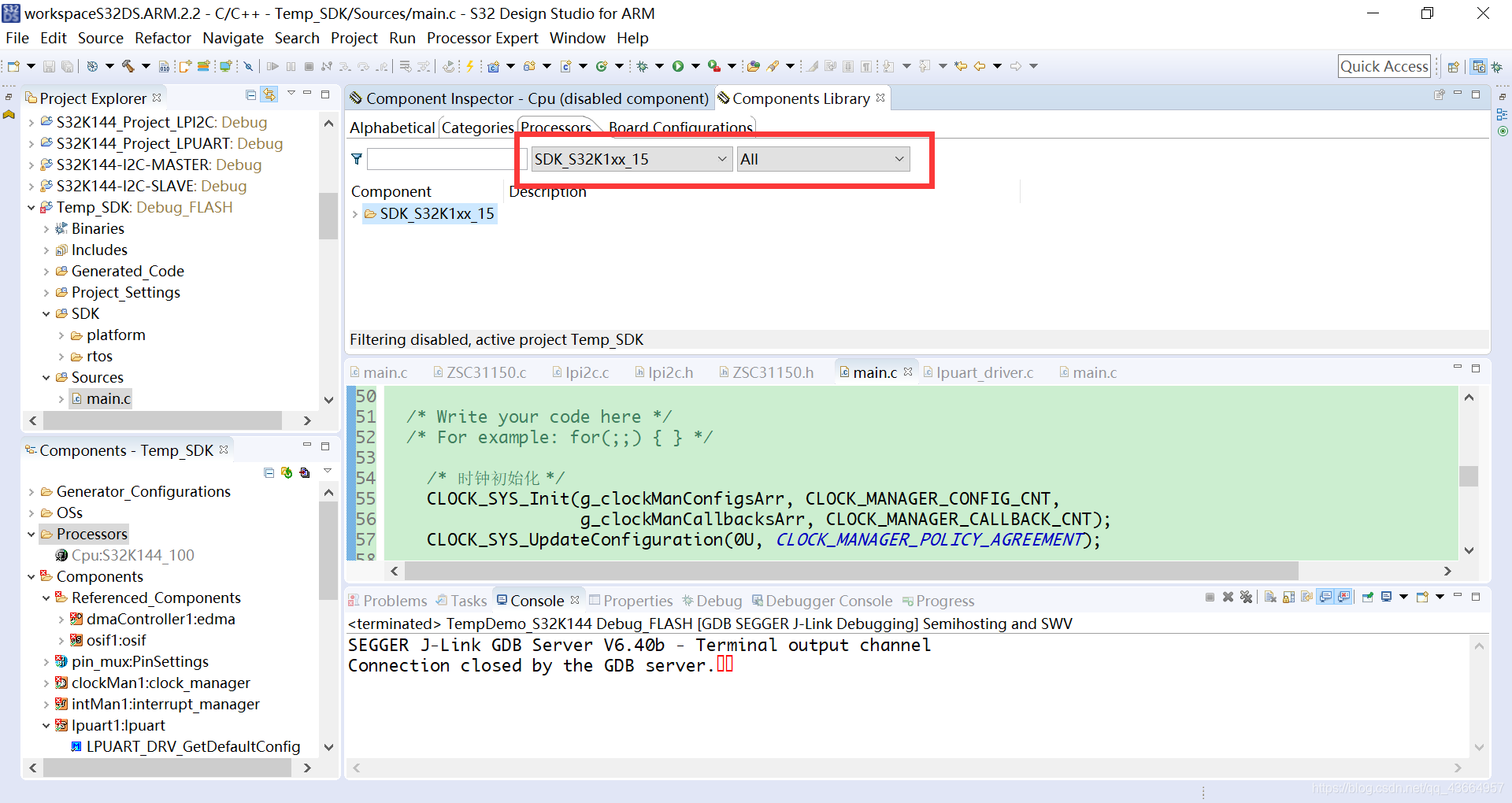The width and height of the screenshot is (1512, 803).
Task: Expand the Generator_Configurations node
Action: [31, 492]
